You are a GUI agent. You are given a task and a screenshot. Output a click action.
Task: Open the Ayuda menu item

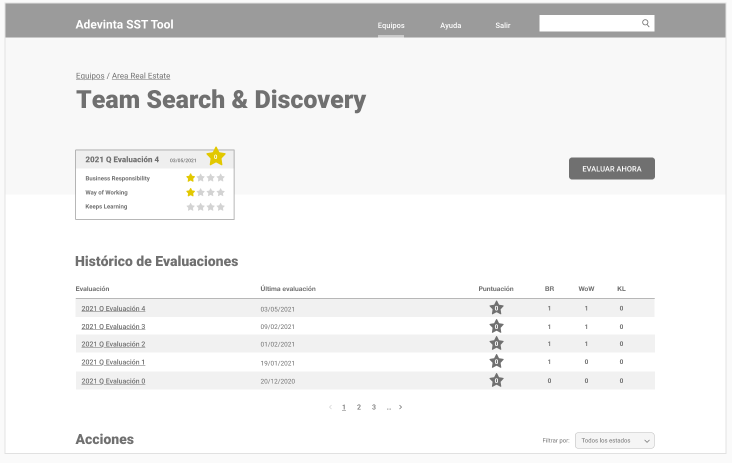point(451,25)
